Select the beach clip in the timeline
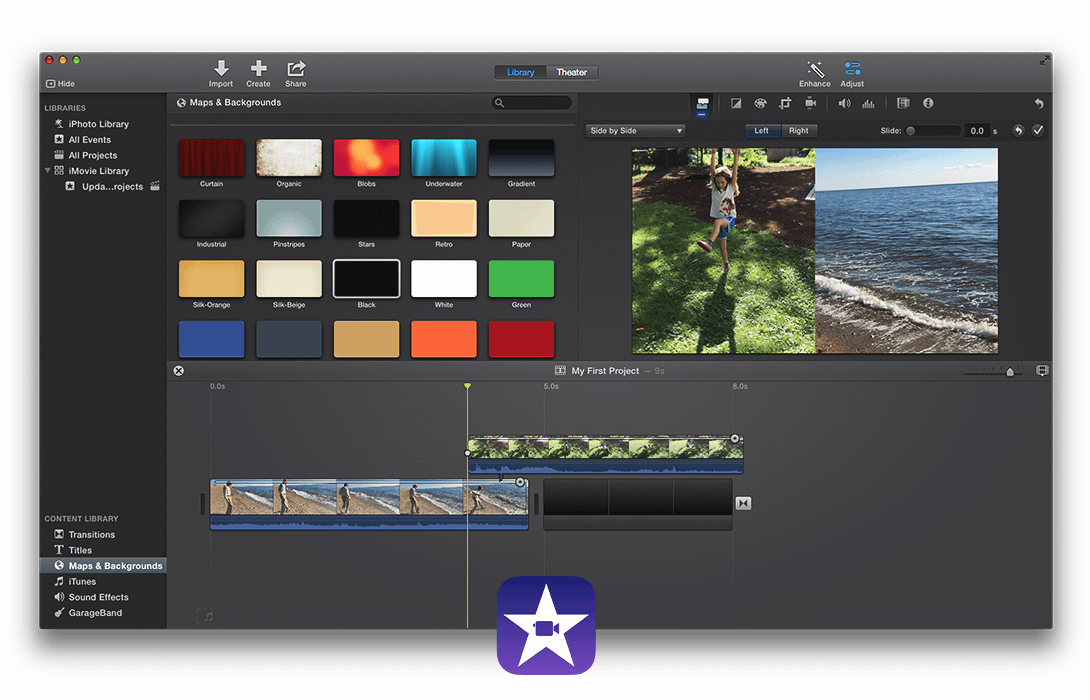Image resolution: width=1090 pixels, height=700 pixels. [369, 504]
